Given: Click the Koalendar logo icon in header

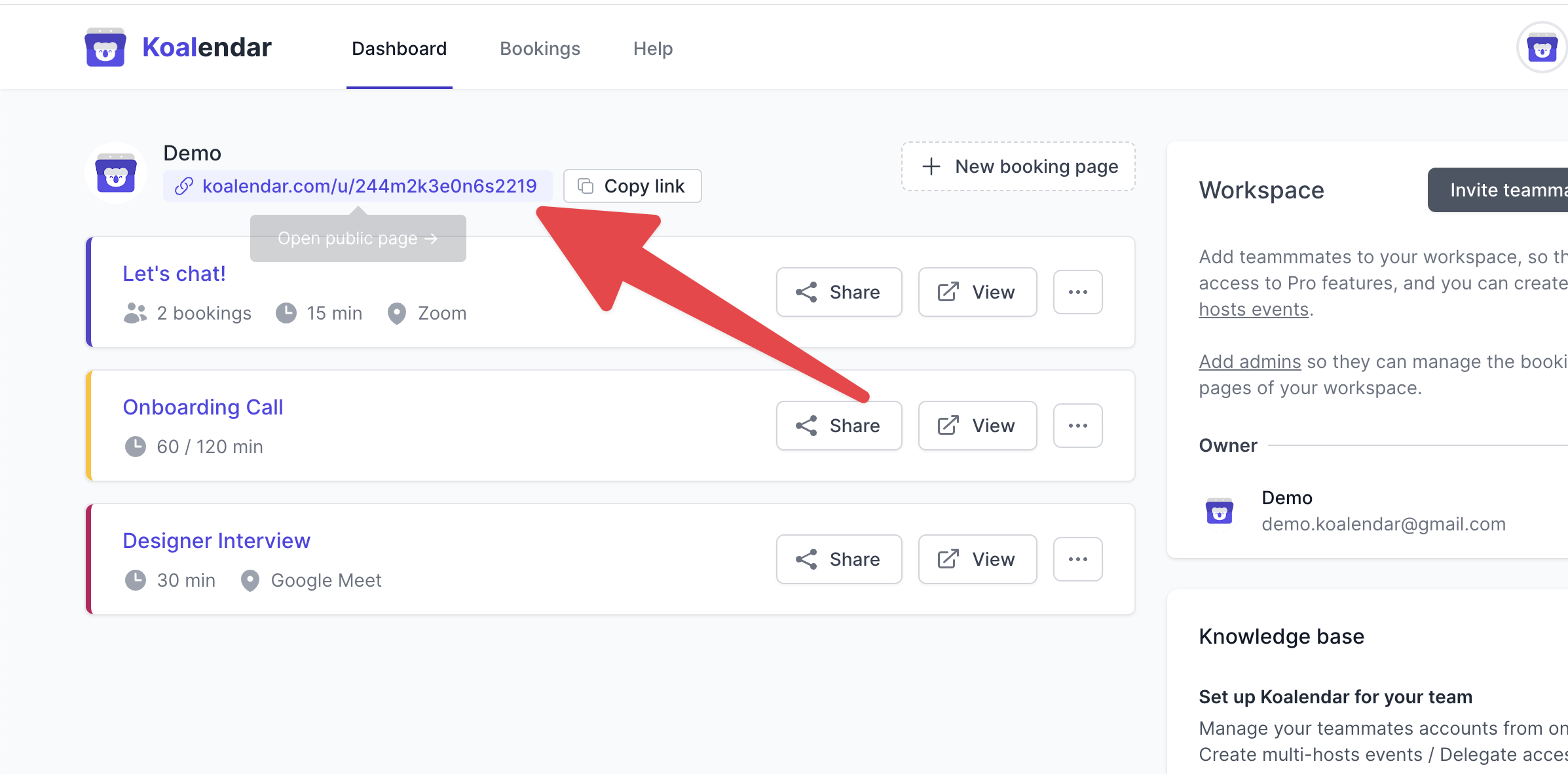Looking at the screenshot, I should (x=105, y=47).
